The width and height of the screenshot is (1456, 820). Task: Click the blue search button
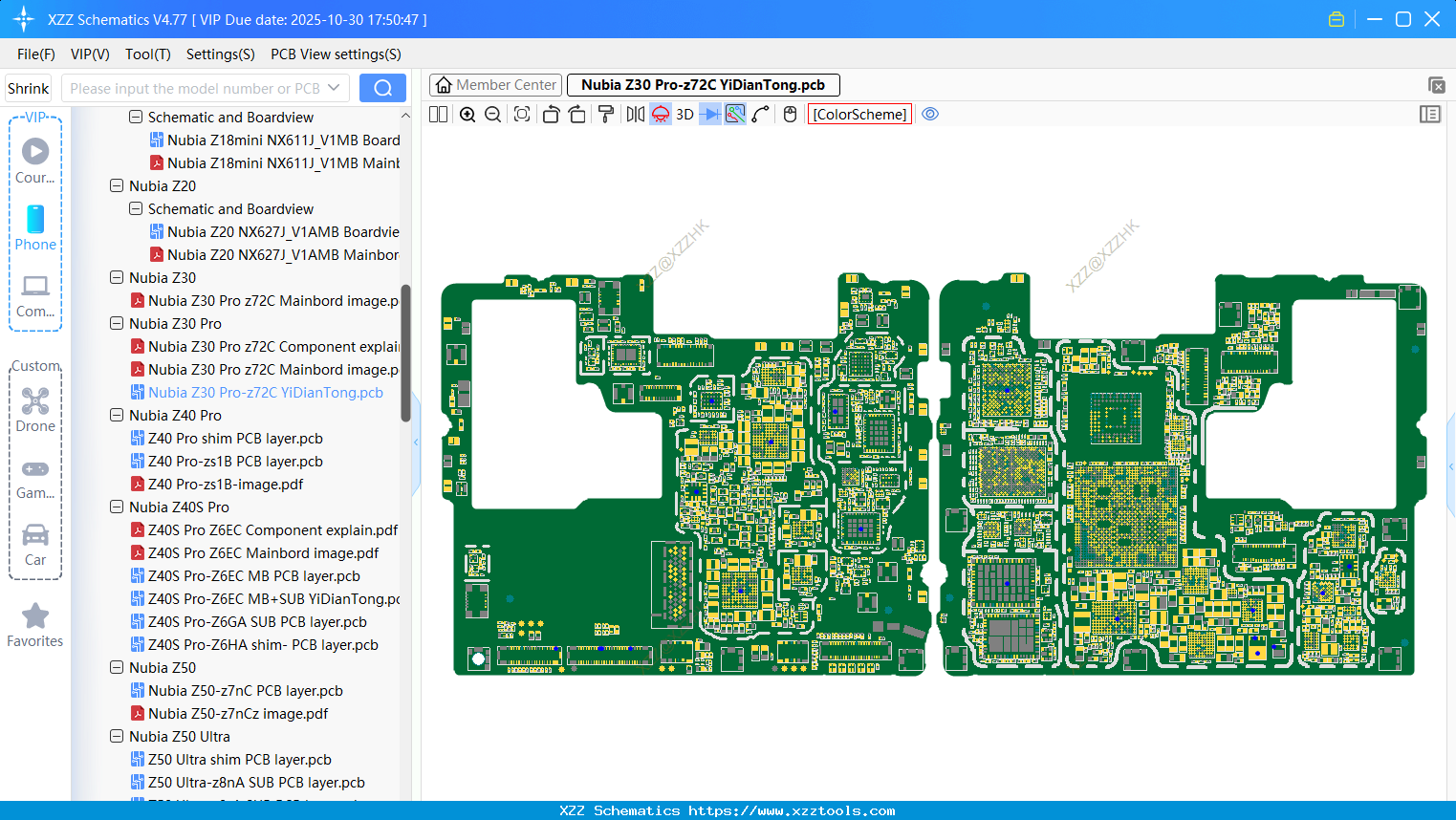(382, 88)
